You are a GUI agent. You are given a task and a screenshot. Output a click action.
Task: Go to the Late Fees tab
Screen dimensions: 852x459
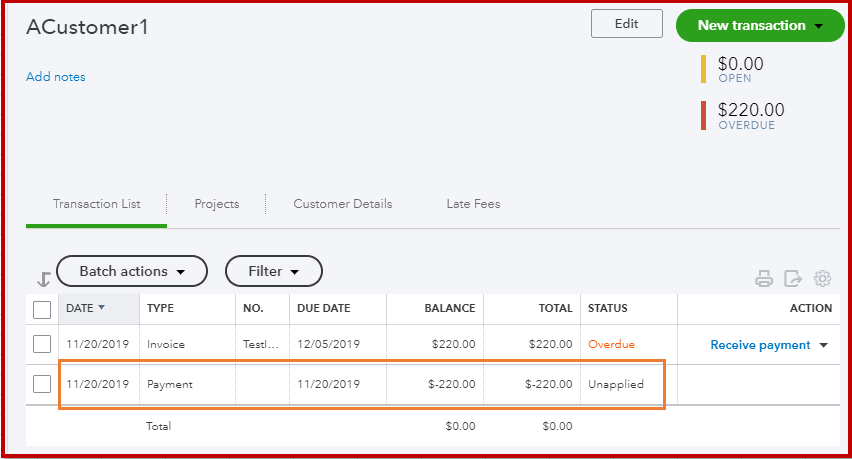coord(473,204)
